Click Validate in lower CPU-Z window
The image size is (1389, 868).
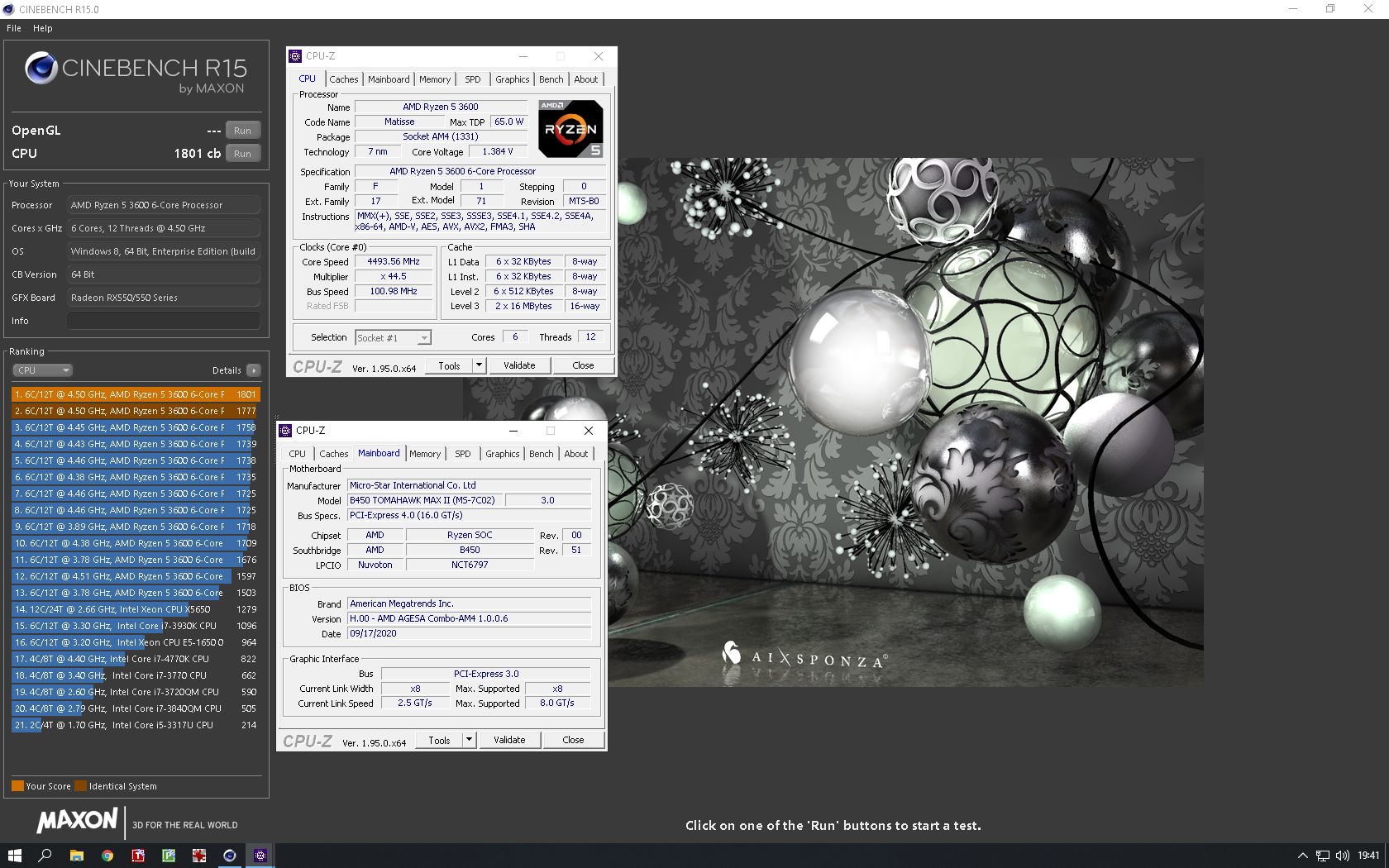pyautogui.click(x=509, y=740)
